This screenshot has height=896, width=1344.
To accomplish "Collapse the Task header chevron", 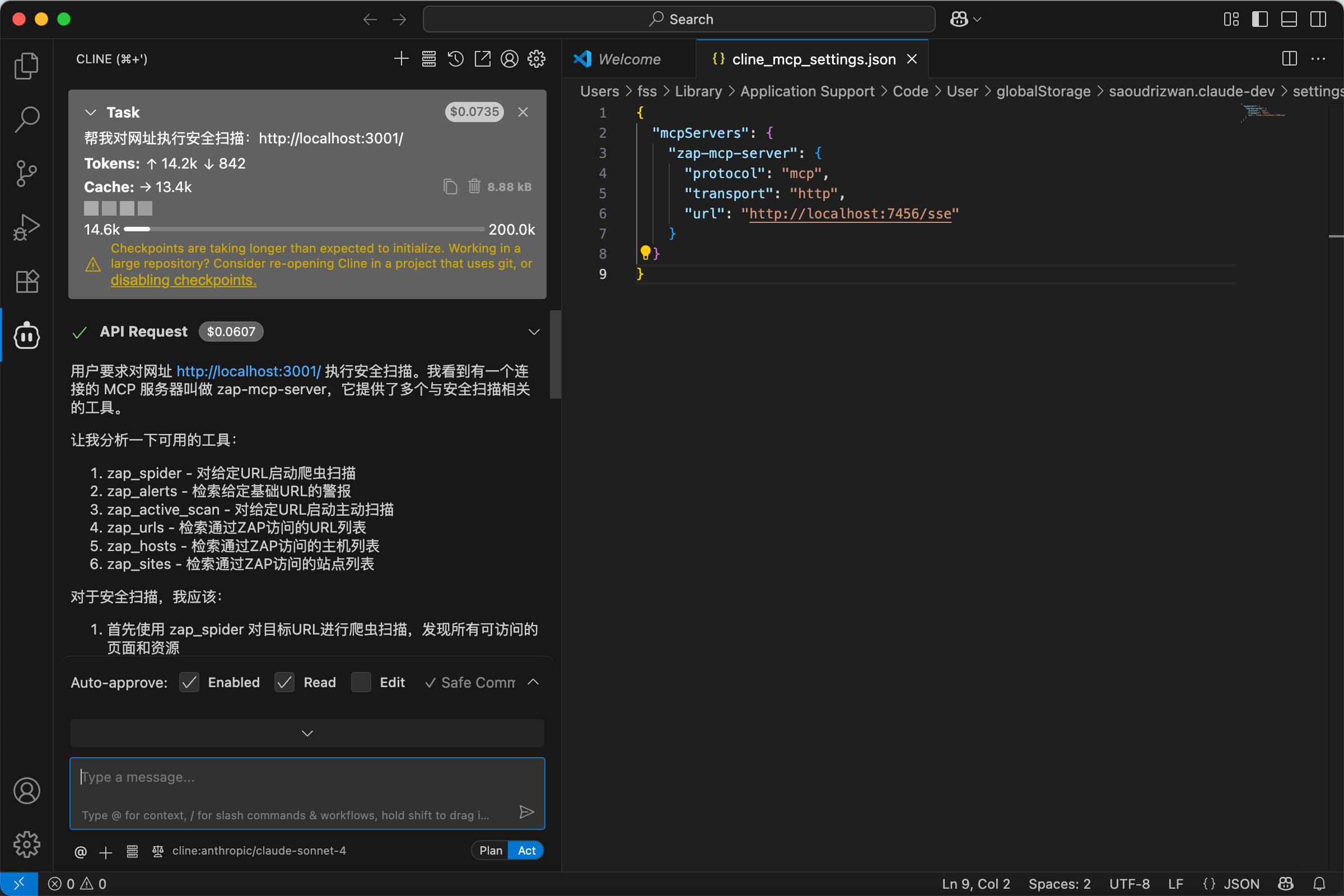I will point(90,112).
